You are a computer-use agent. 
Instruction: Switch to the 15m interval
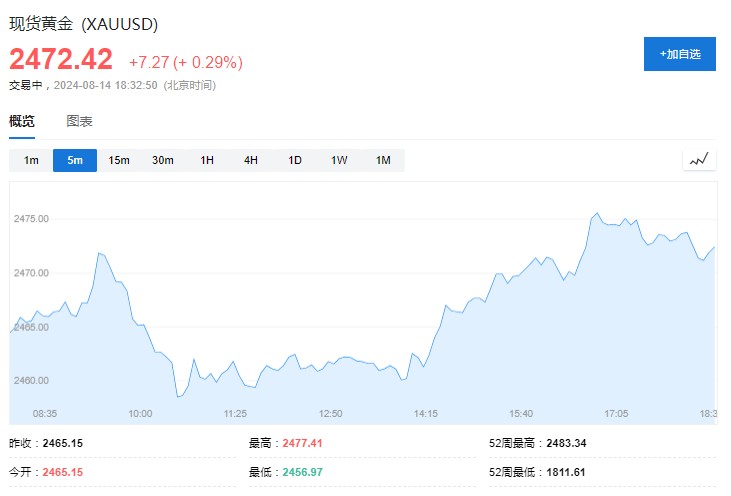pyautogui.click(x=119, y=160)
